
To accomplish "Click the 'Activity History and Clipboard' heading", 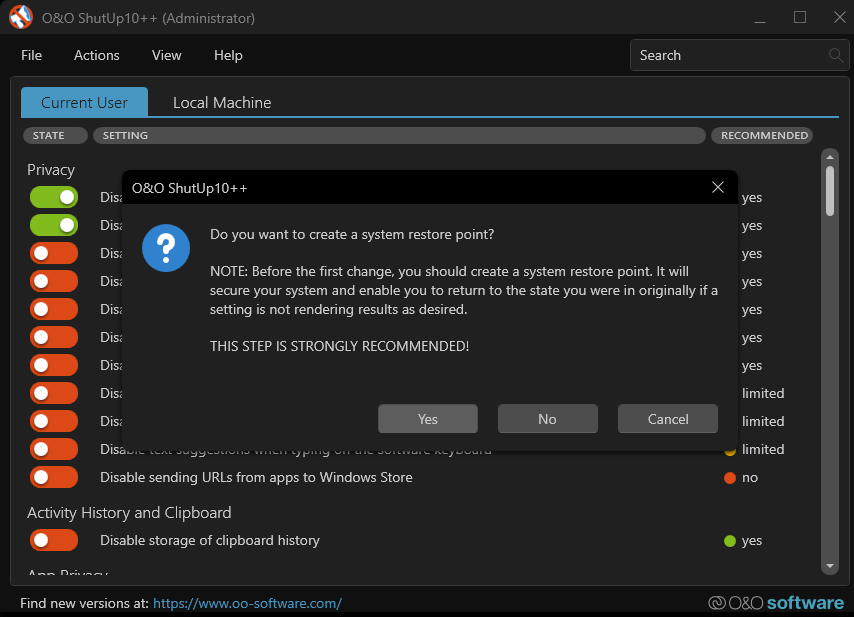I will 129,512.
